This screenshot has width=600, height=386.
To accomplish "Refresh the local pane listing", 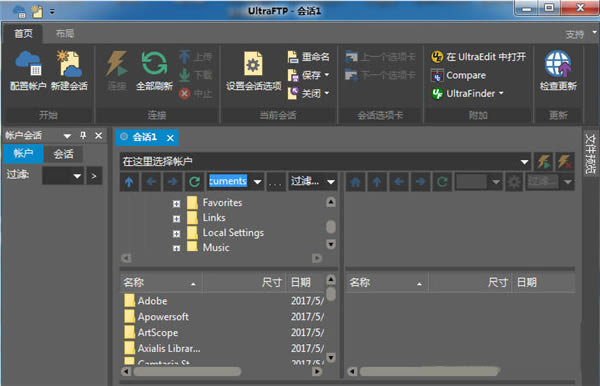I will pyautogui.click(x=194, y=182).
